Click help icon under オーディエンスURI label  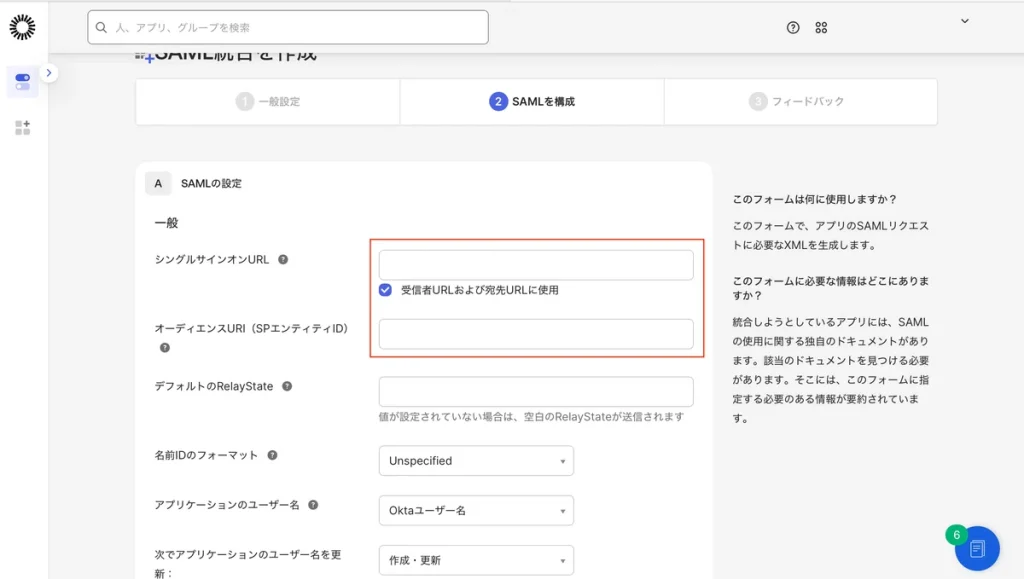[x=165, y=348]
